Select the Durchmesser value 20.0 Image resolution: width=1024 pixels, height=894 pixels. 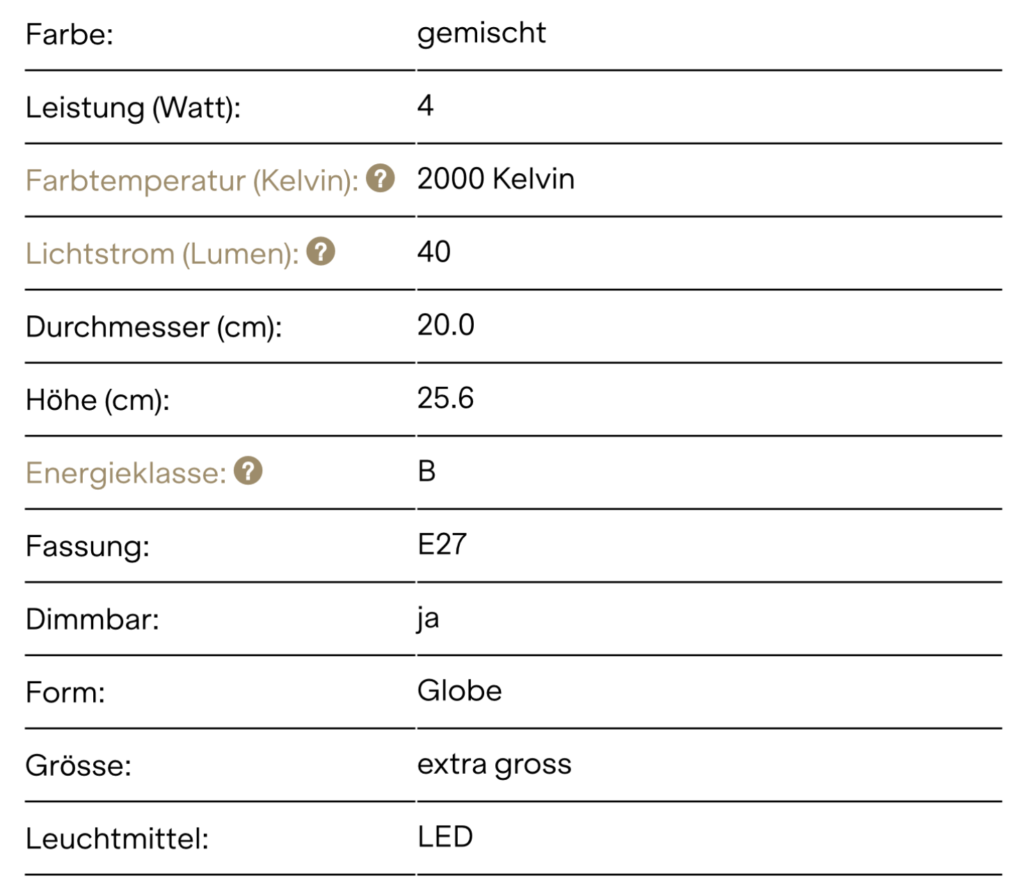pyautogui.click(x=446, y=325)
